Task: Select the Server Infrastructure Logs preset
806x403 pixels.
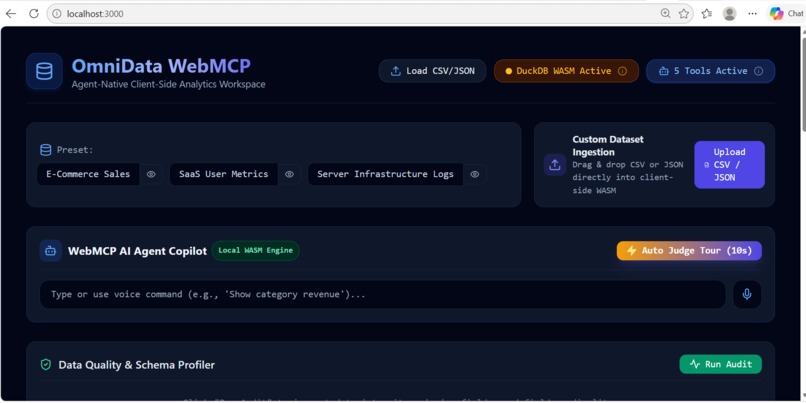Action: [x=386, y=174]
